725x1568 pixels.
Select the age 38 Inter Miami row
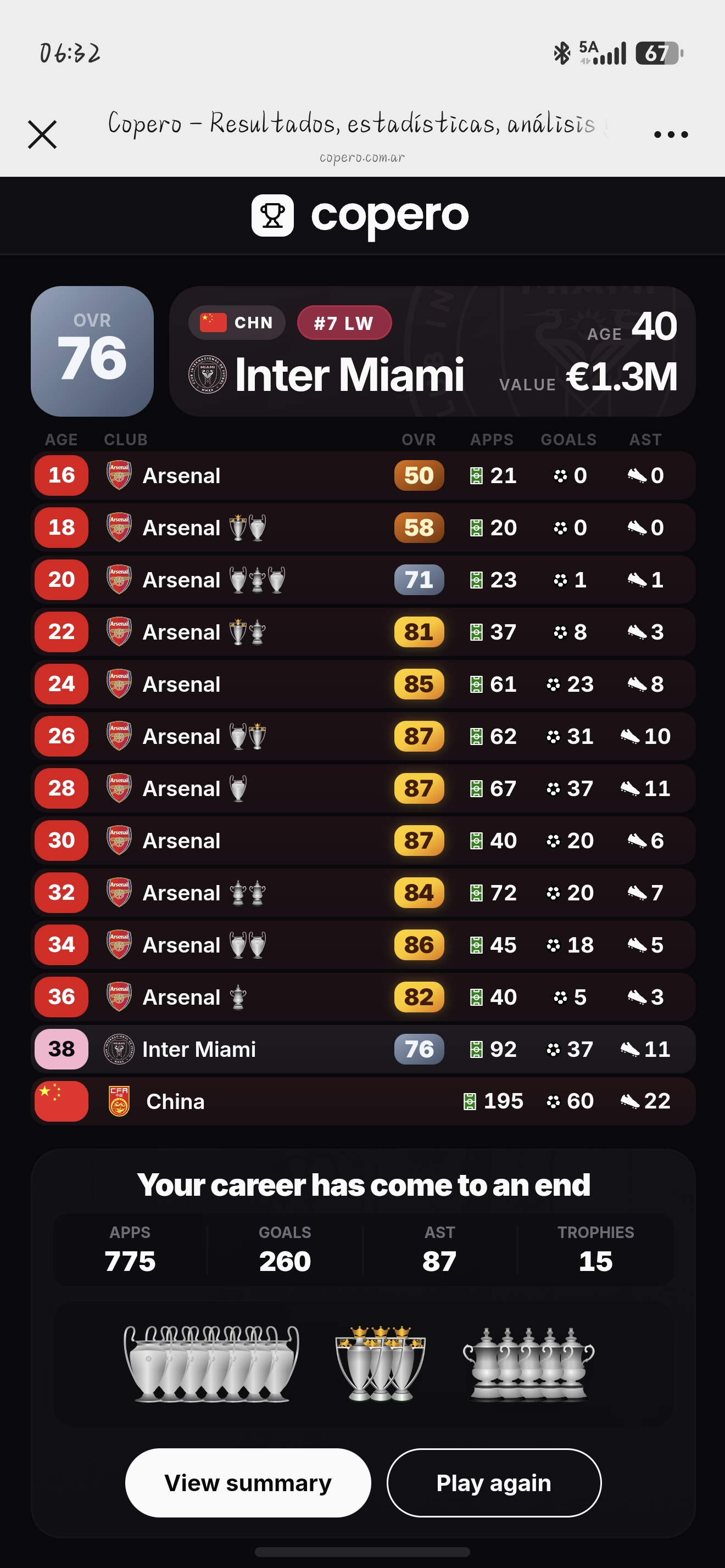tap(363, 1049)
